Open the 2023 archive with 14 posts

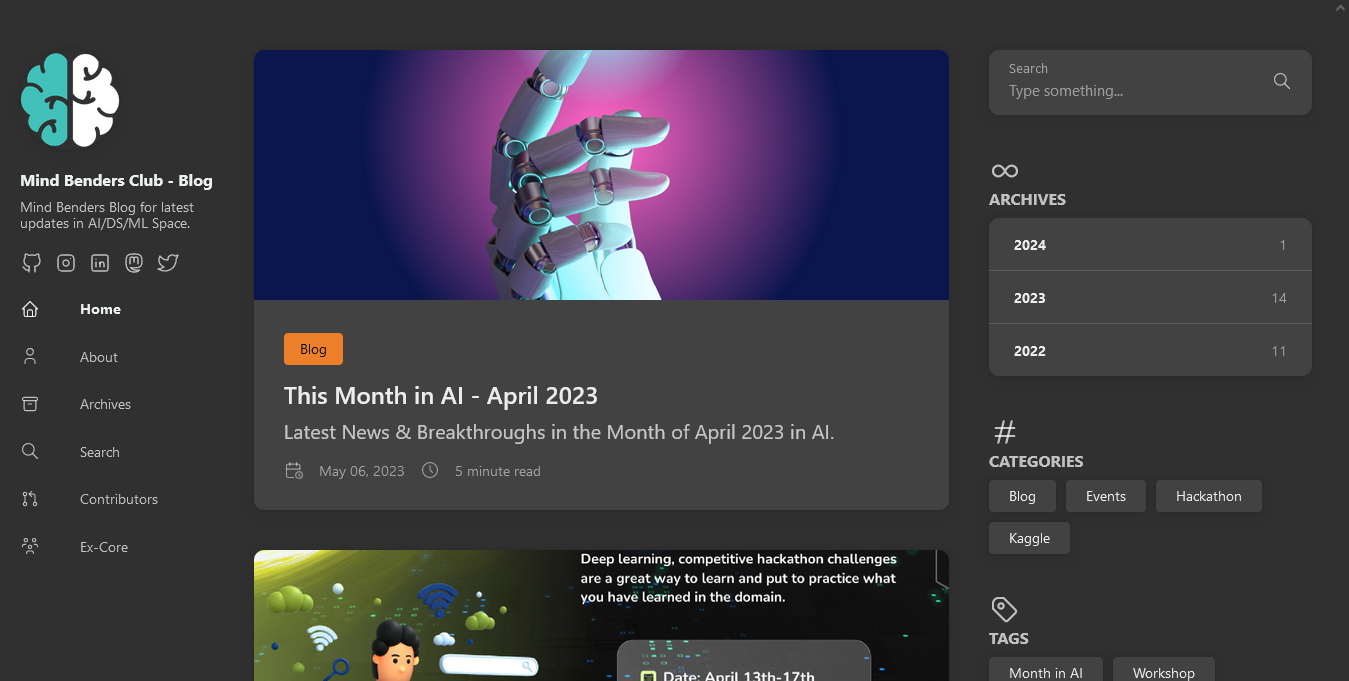point(1150,298)
